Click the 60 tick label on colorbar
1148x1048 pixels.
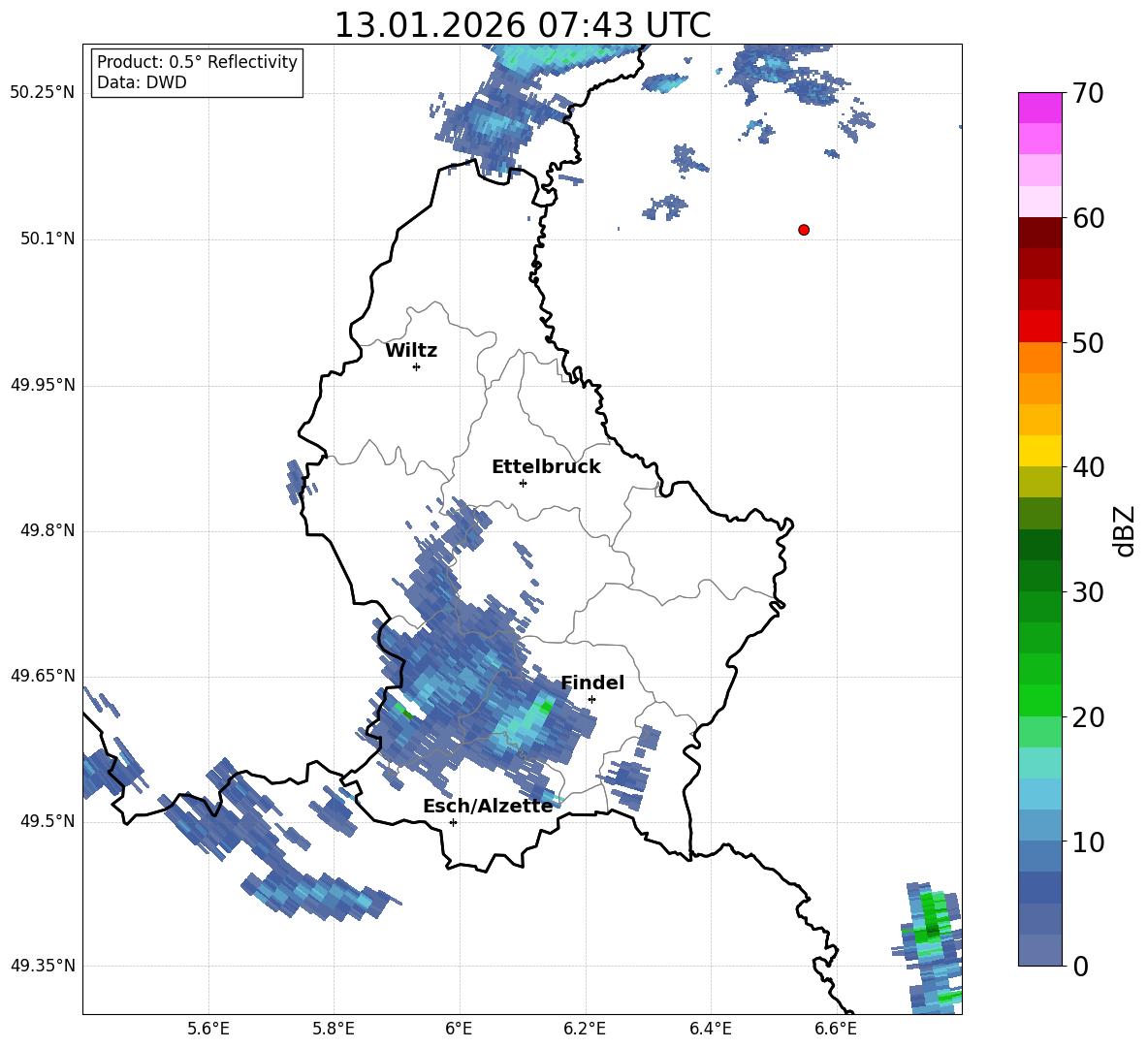1088,218
